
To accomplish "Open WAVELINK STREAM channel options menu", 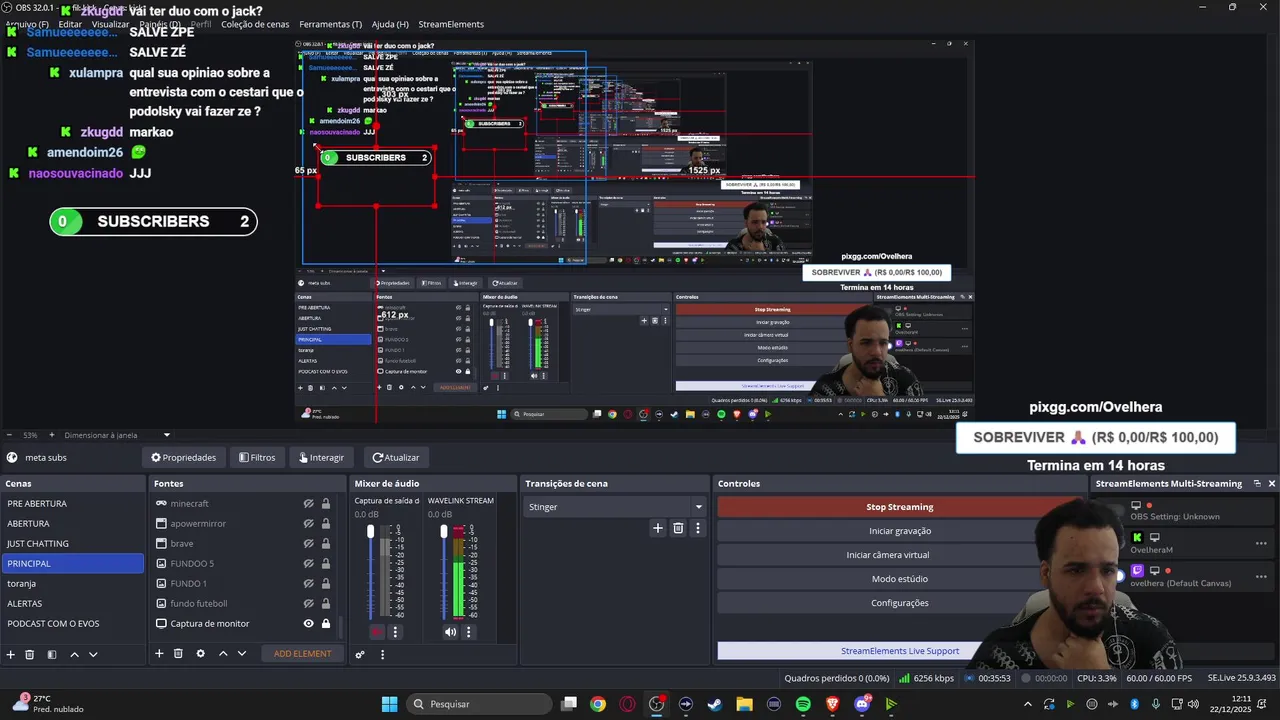I will (468, 632).
